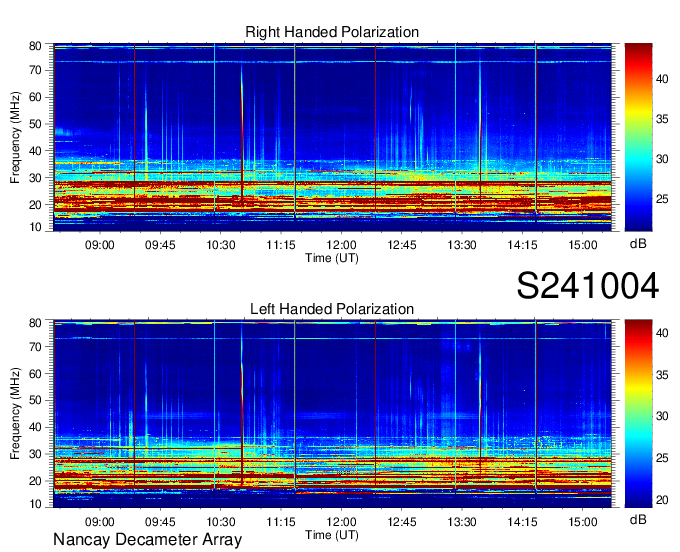680x552 pixels.
Task: Click the 12:00 tick label under top plot
Action: [341, 245]
